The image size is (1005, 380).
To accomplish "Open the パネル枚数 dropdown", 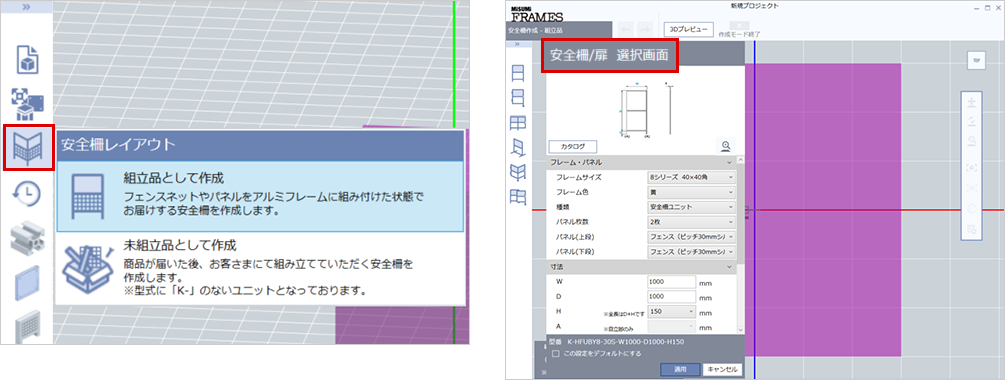I will click(691, 222).
